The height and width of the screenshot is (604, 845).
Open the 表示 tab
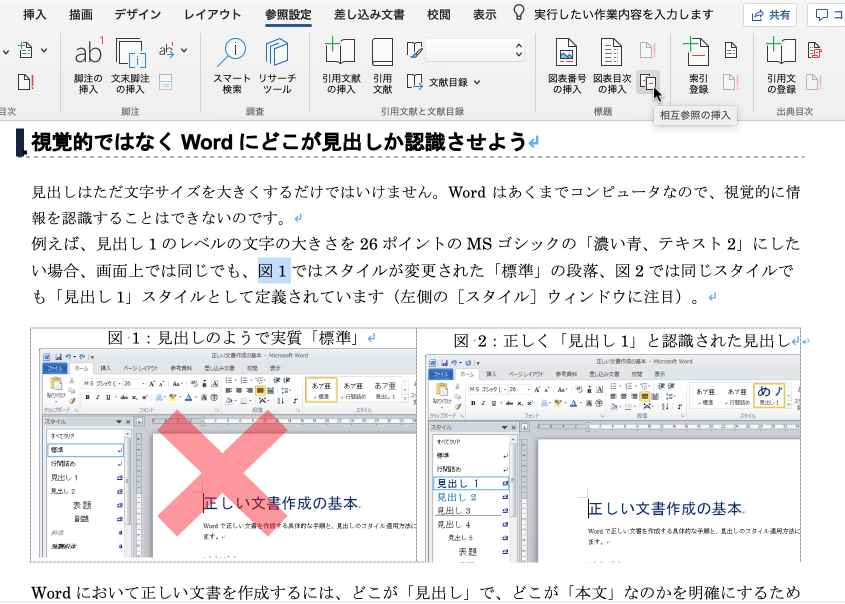(x=484, y=15)
